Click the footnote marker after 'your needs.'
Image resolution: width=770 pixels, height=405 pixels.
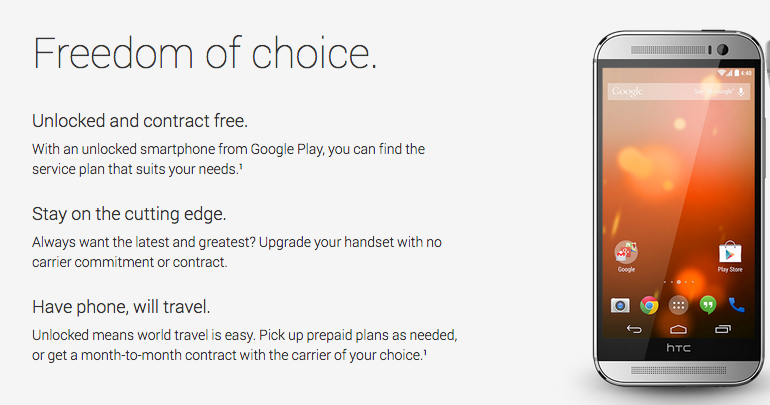(241, 166)
